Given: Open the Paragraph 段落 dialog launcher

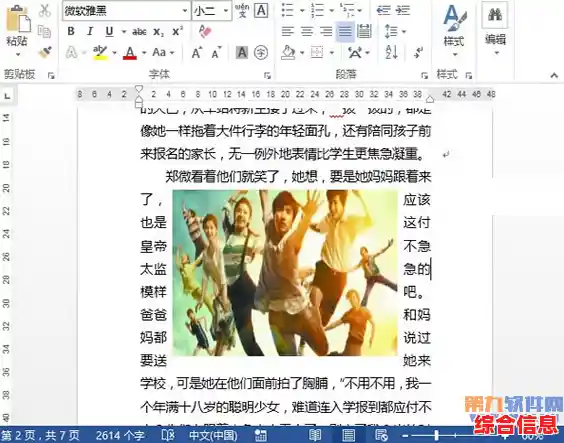Looking at the screenshot, I should point(424,75).
